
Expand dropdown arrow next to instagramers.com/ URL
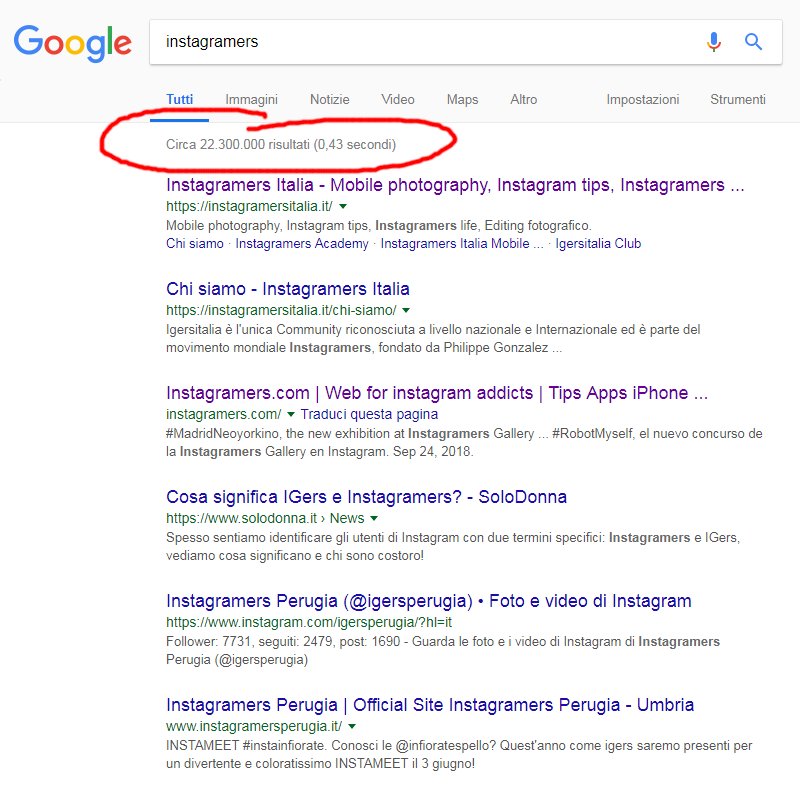click(291, 414)
